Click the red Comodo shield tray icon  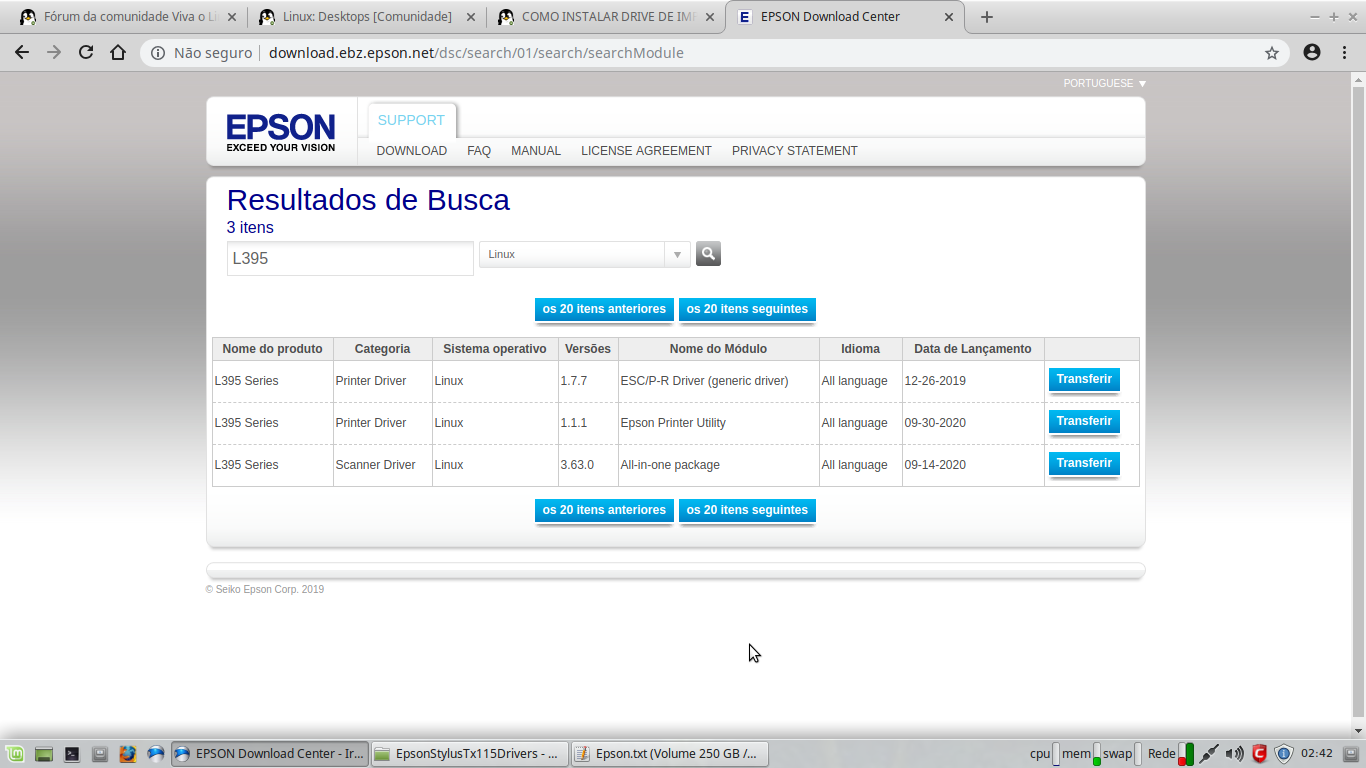(x=1260, y=754)
